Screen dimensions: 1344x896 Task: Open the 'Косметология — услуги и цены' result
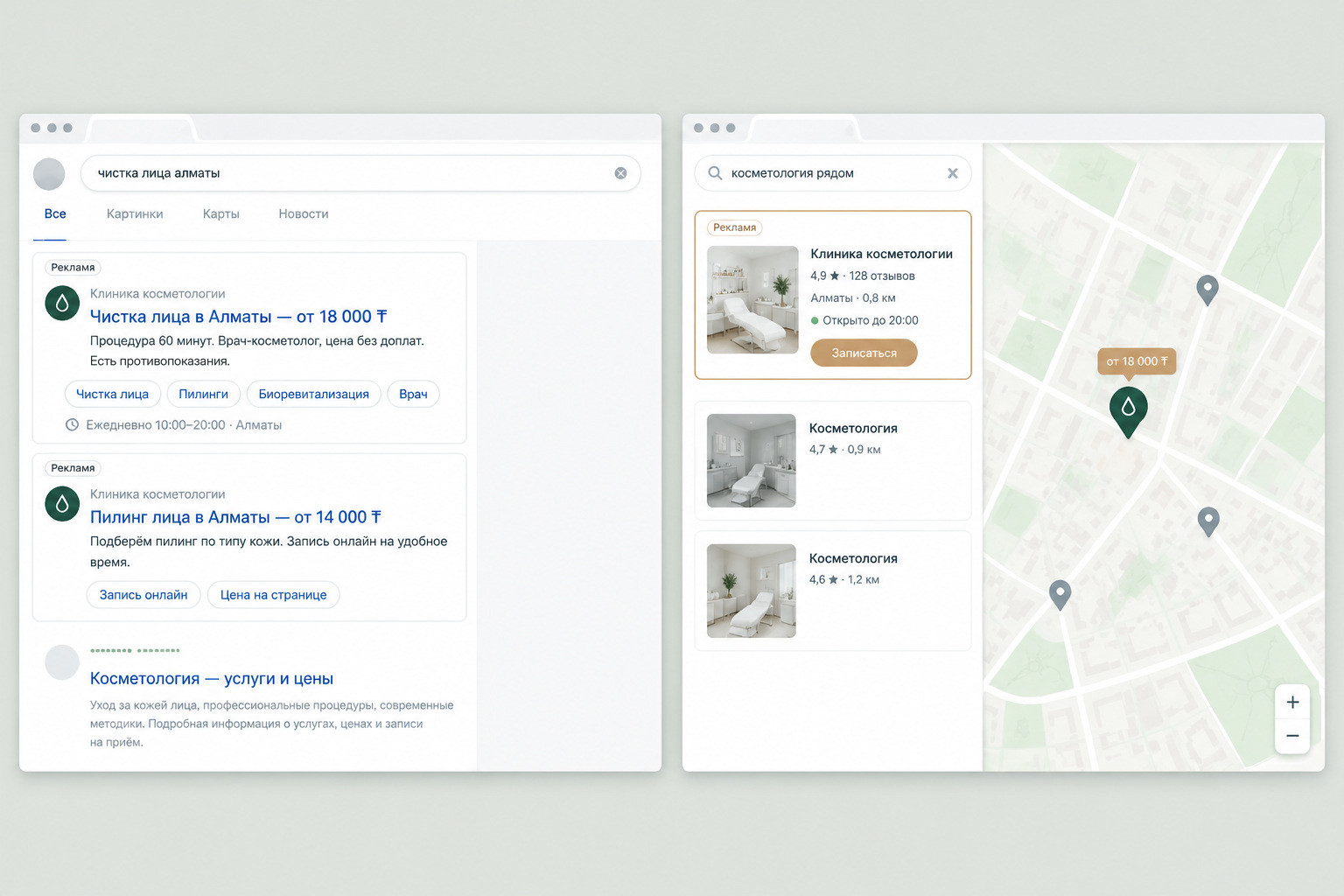[212, 679]
